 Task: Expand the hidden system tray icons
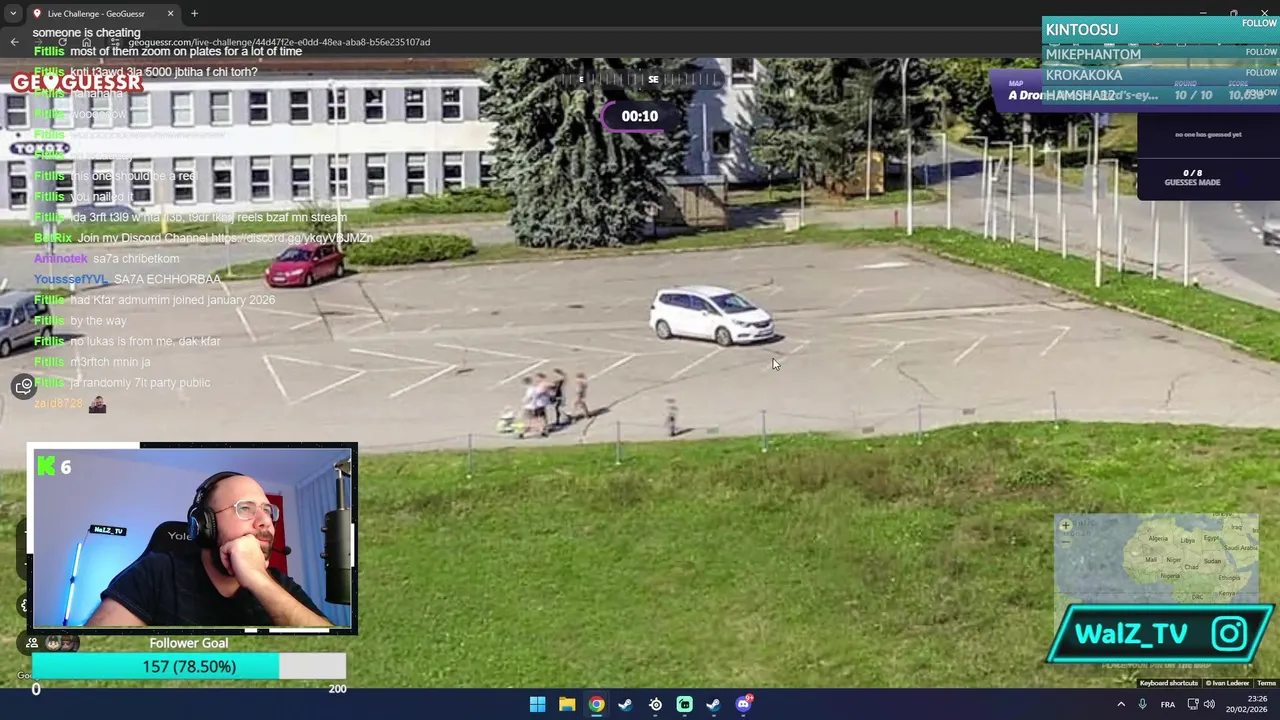[x=1121, y=704]
